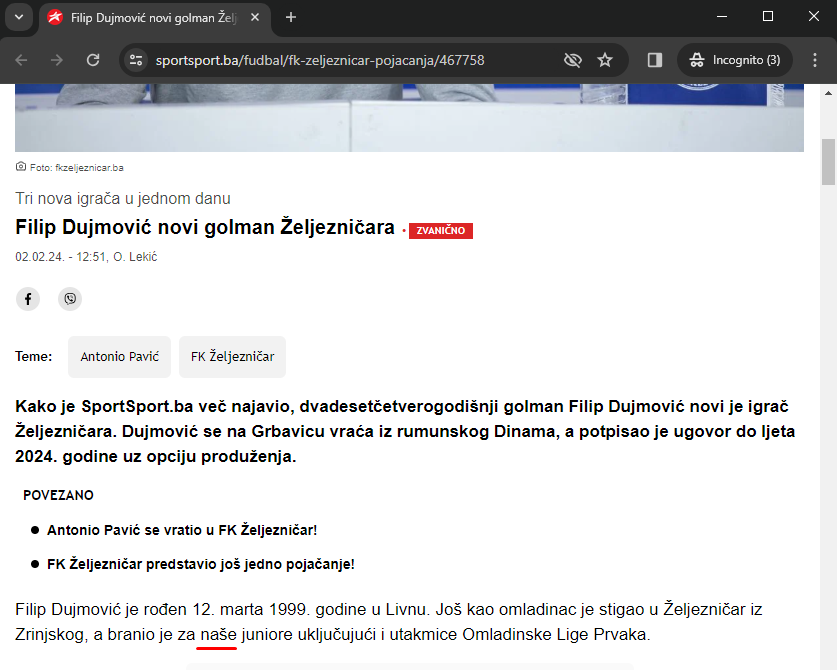
Task: Click the page vertical scrollbar thumb
Action: pyautogui.click(x=828, y=162)
